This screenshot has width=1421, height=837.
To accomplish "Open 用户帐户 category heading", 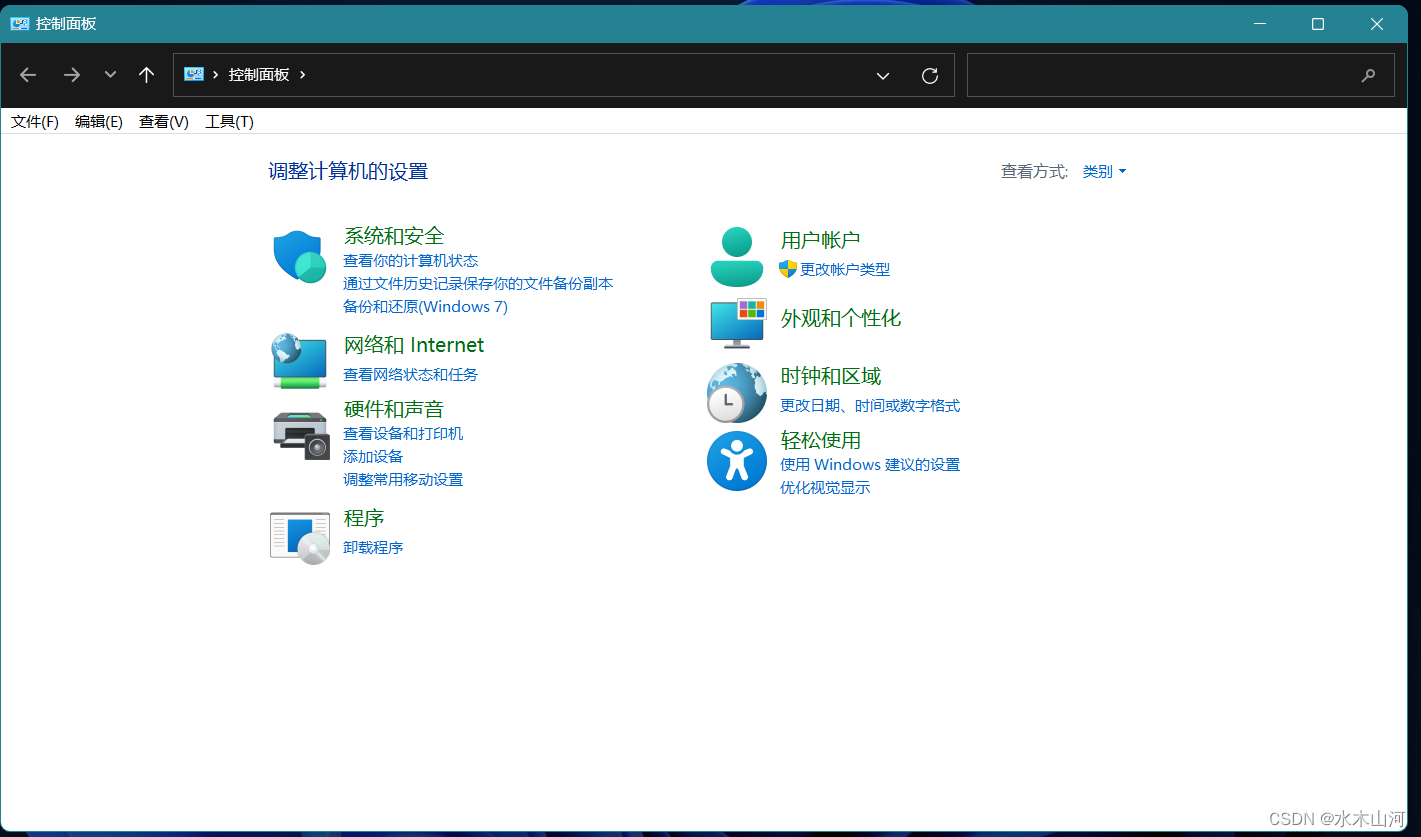I will point(821,240).
